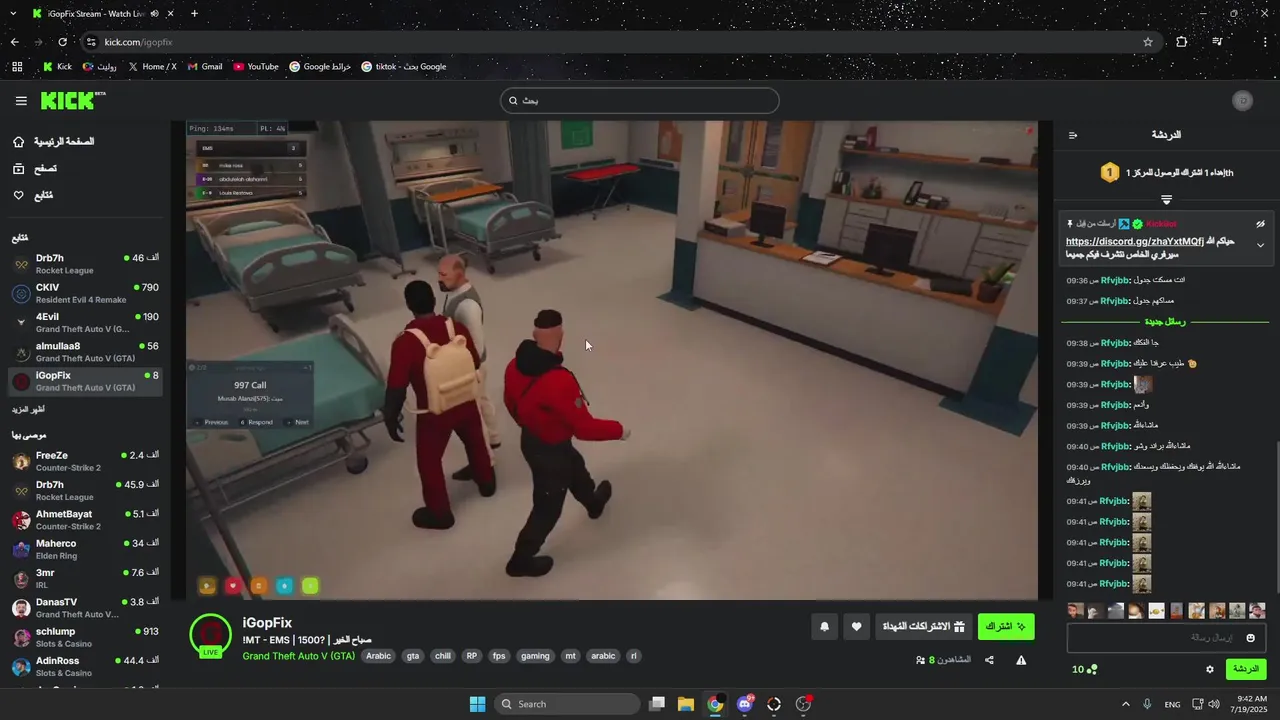The height and width of the screenshot is (720, 1280).
Task: Click the gaming tag
Action: tap(535, 656)
